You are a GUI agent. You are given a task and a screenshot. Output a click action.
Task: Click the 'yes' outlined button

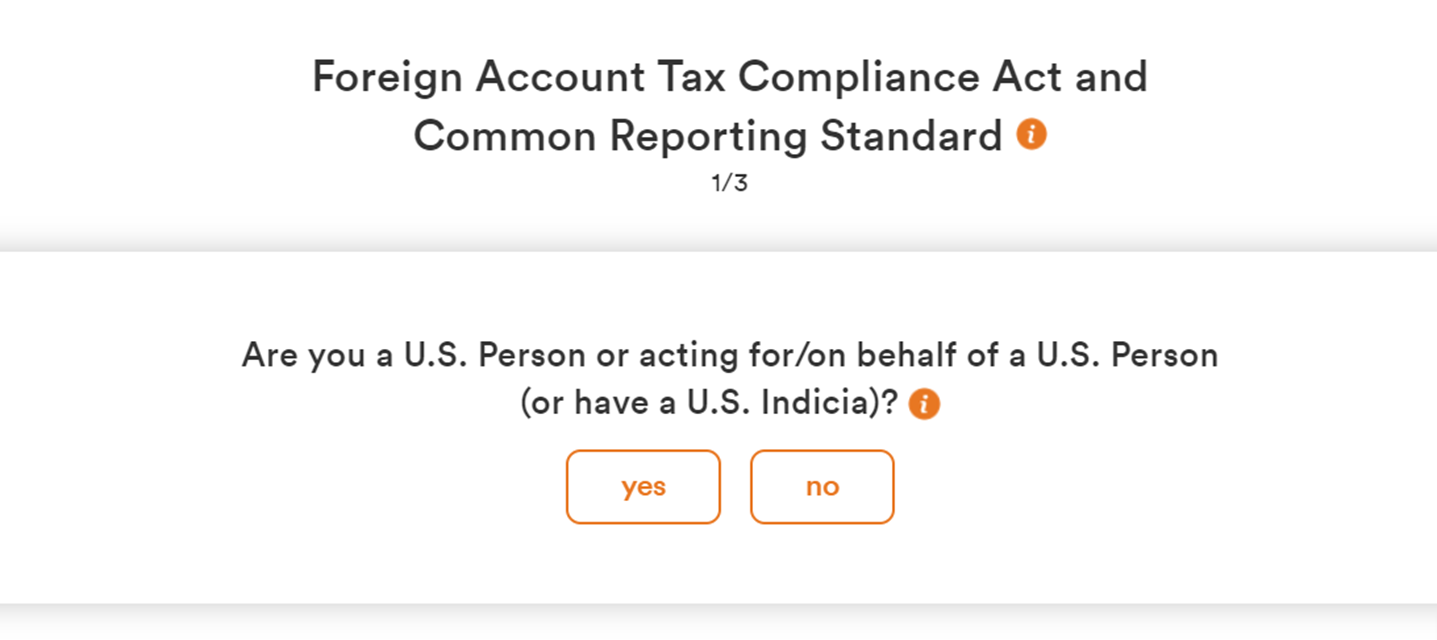pos(643,487)
